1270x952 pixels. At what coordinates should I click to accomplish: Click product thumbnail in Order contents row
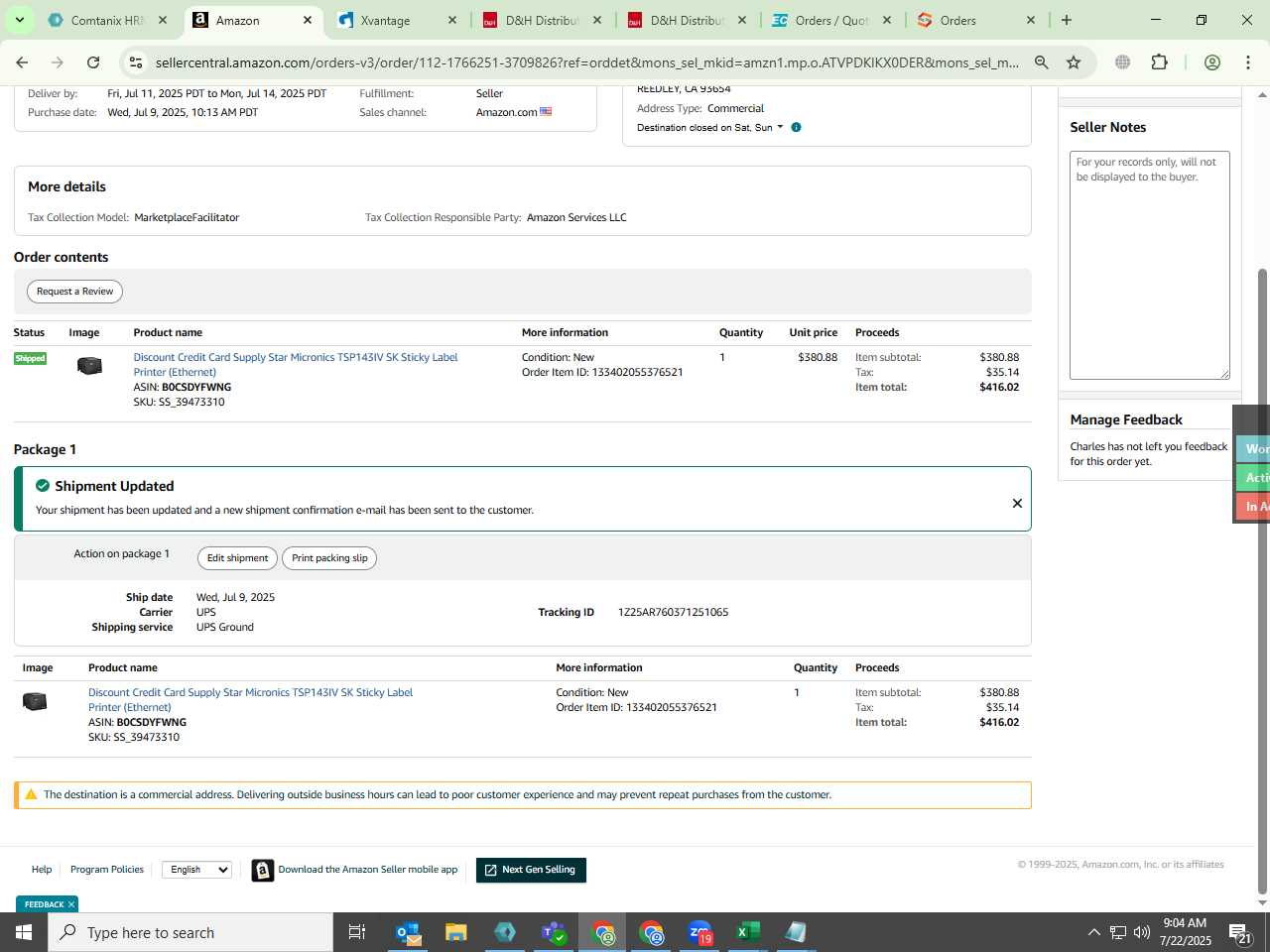point(89,366)
